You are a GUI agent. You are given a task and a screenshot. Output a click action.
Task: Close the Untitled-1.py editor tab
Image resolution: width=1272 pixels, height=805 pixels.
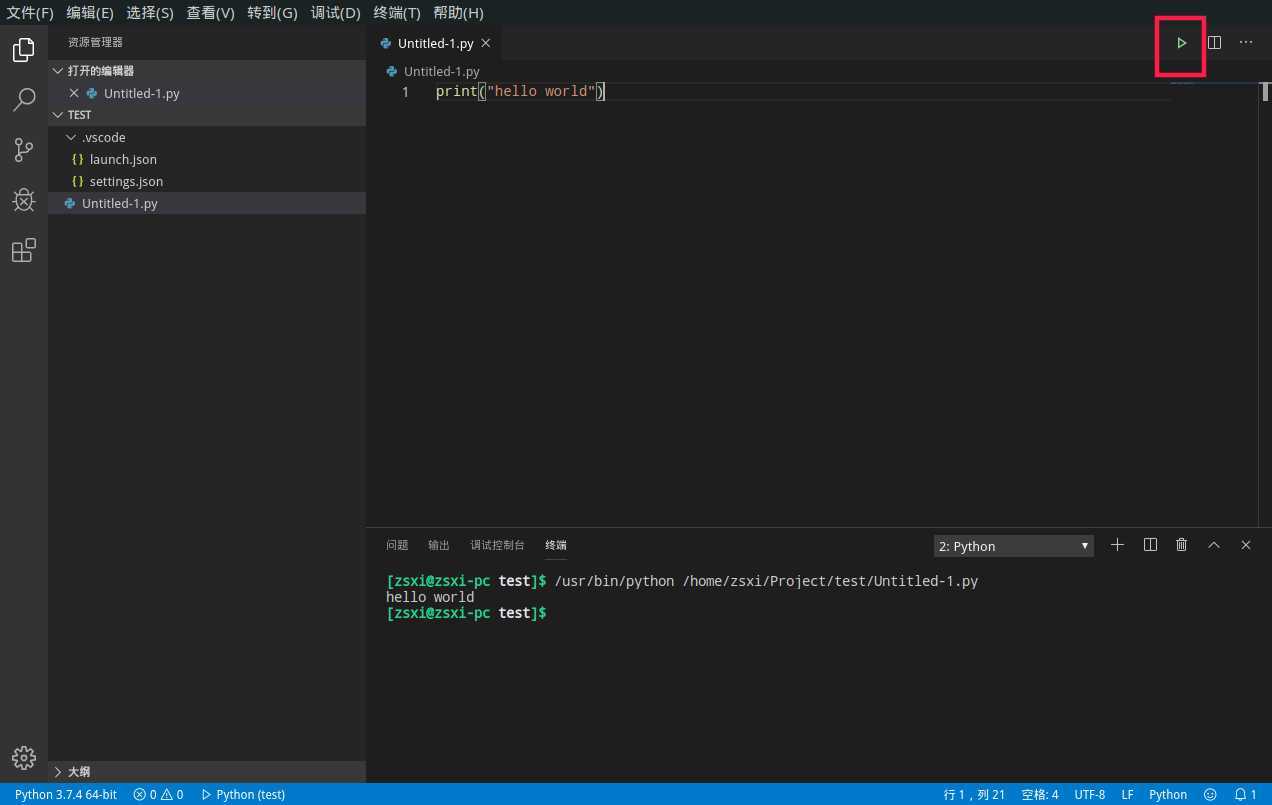485,44
